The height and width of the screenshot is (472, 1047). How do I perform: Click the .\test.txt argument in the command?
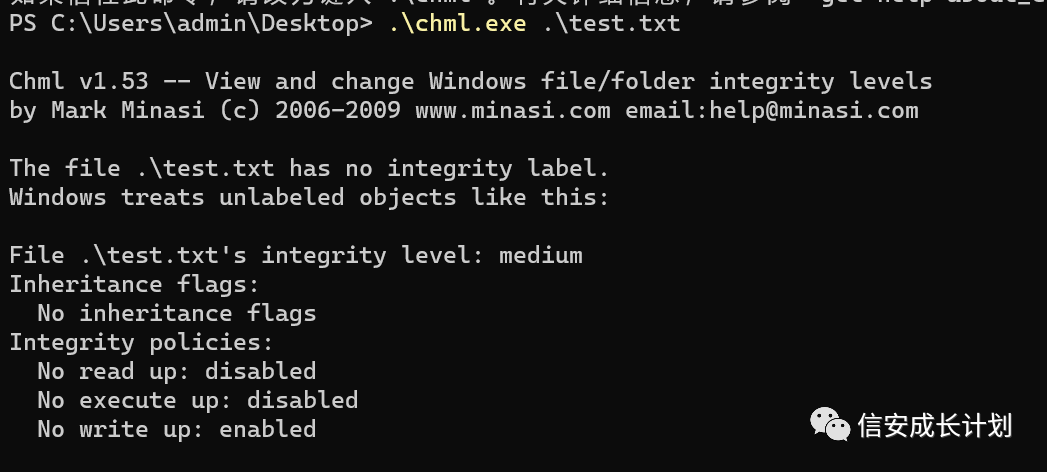(x=612, y=23)
